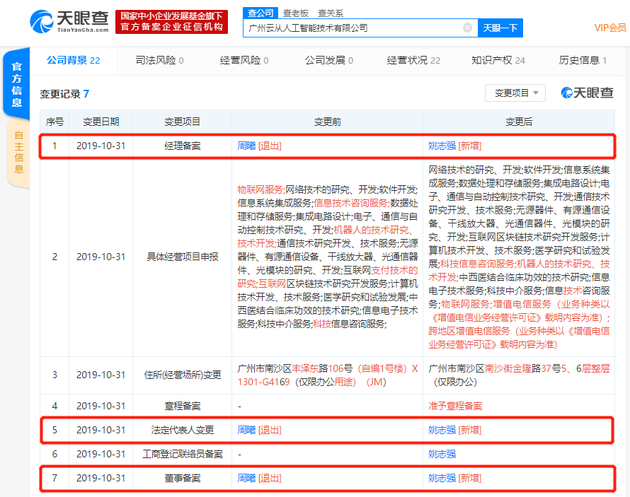Open the 知识产权 24 tab
630x497 pixels.
(498, 61)
